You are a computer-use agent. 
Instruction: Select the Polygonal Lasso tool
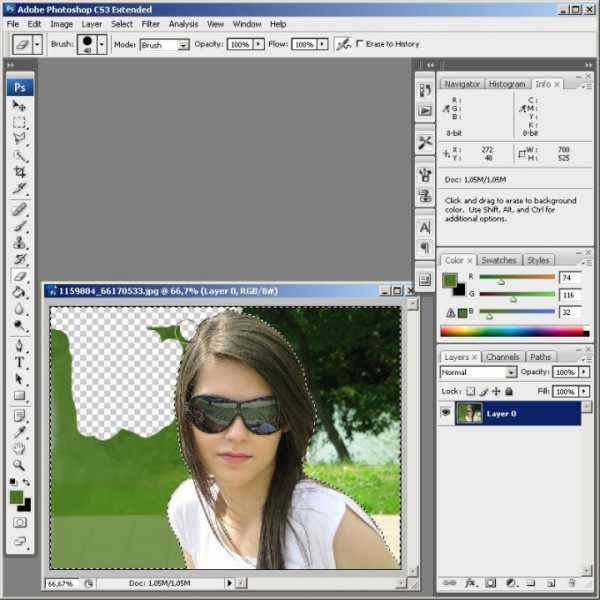click(x=19, y=139)
